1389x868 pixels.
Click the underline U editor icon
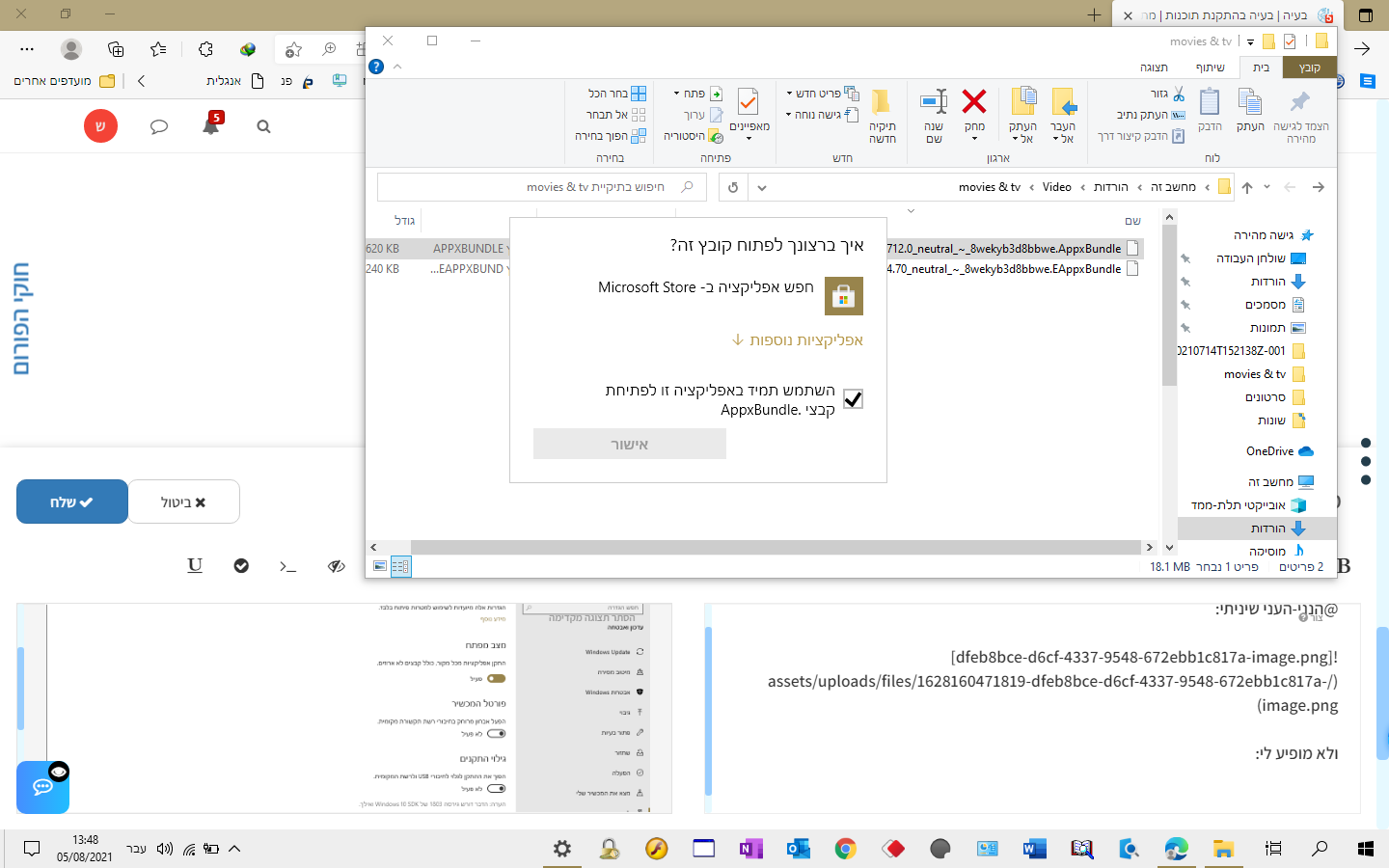pyautogui.click(x=195, y=565)
